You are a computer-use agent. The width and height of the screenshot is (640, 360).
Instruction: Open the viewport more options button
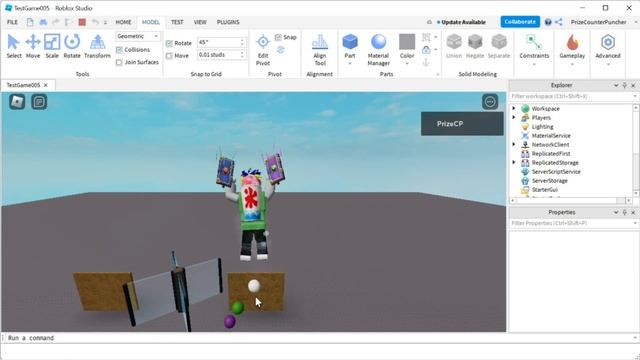tap(490, 102)
